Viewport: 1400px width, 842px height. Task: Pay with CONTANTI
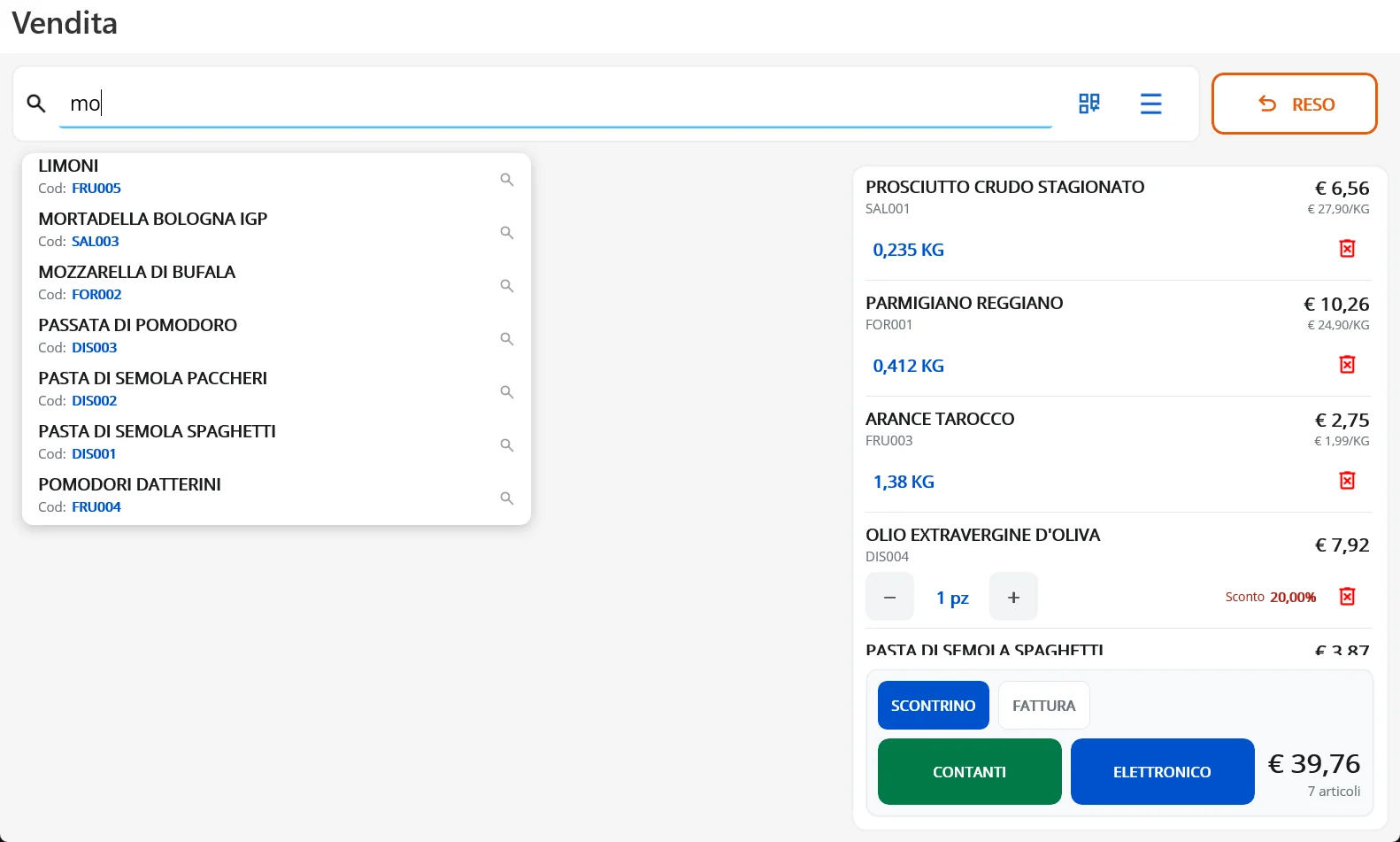coord(970,772)
